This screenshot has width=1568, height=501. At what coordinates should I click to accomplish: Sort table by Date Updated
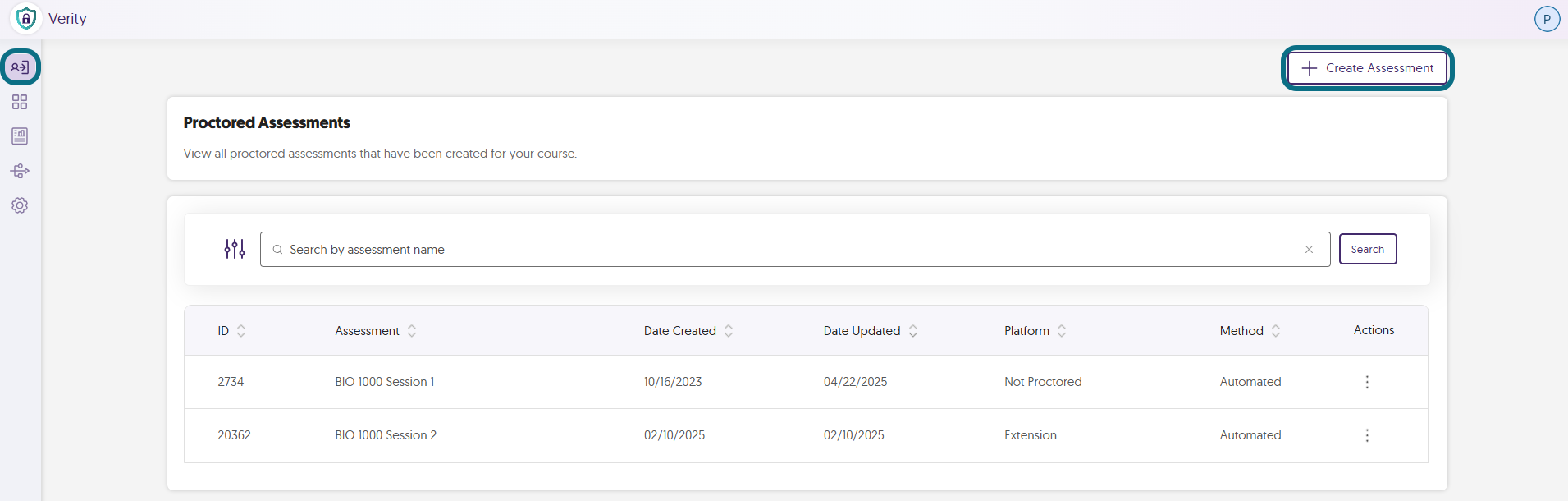pos(913,331)
